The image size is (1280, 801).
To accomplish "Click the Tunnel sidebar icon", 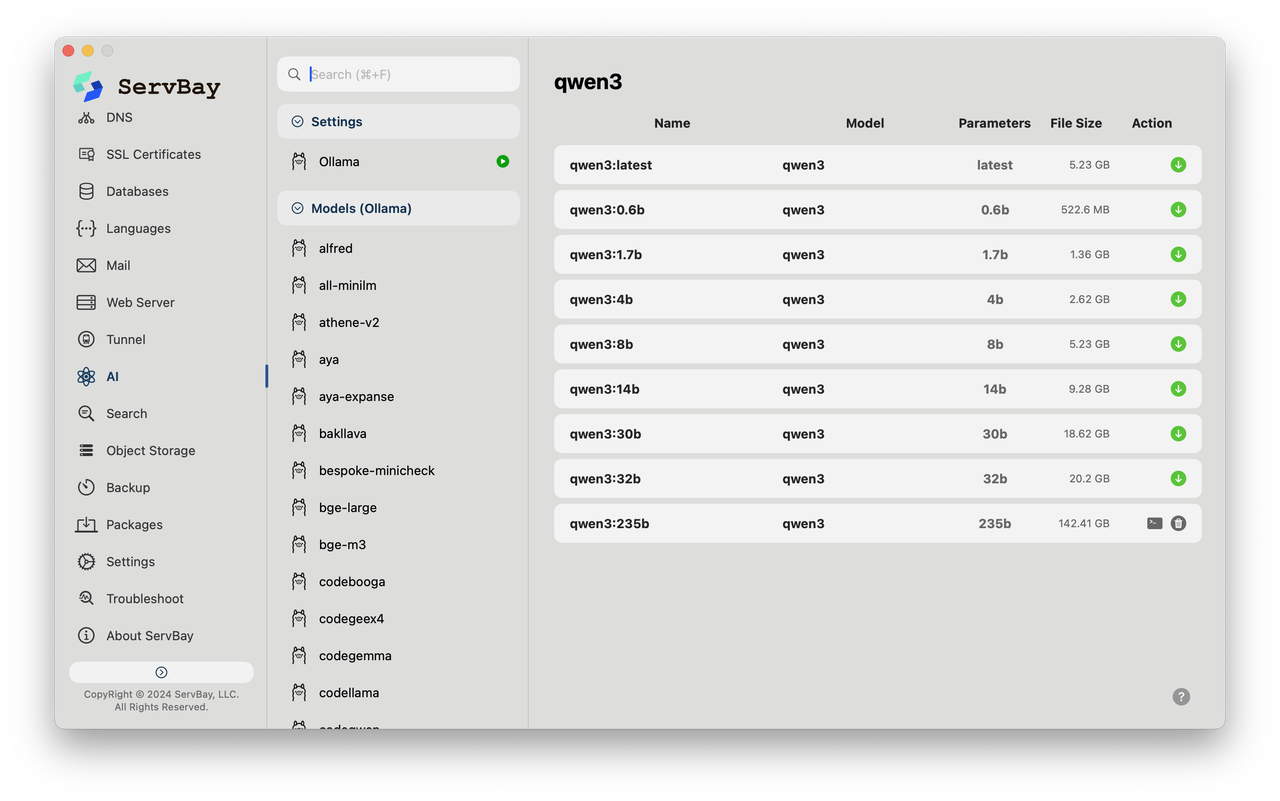I will coord(86,339).
